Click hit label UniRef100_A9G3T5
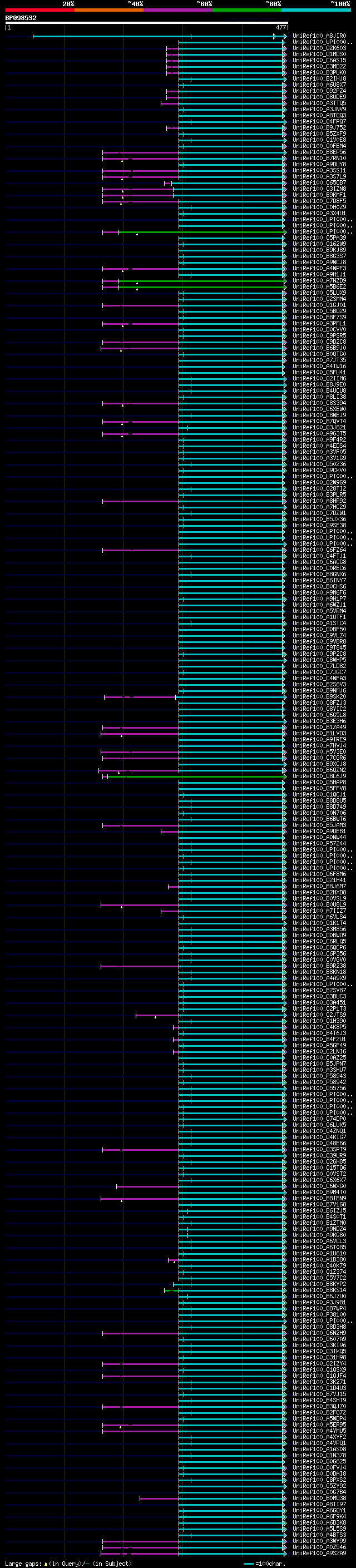The image size is (356, 1568). click(x=319, y=433)
